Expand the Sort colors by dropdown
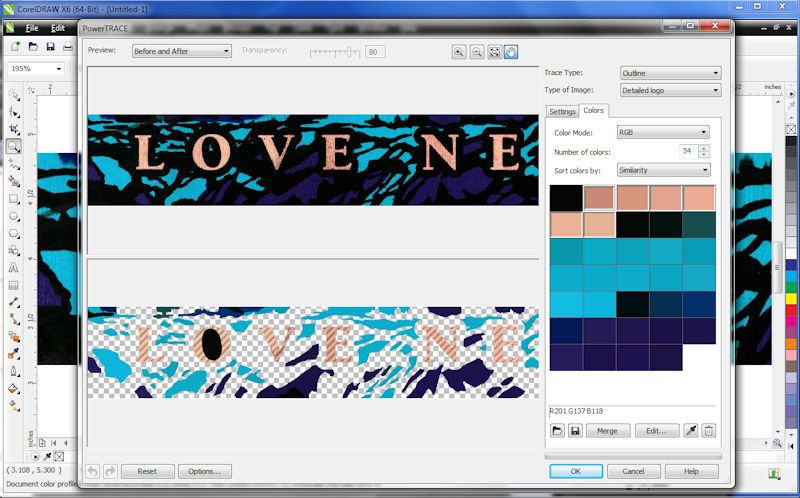This screenshot has height=498, width=800. 663,170
